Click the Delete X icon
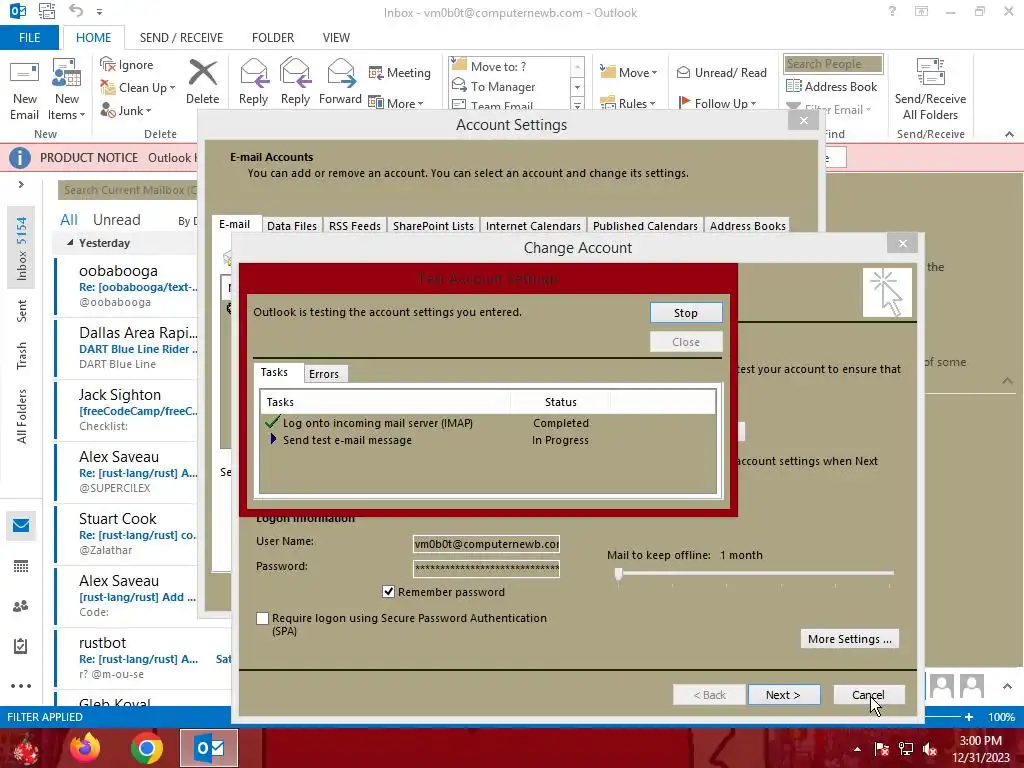This screenshot has height=768, width=1024. [x=202, y=72]
